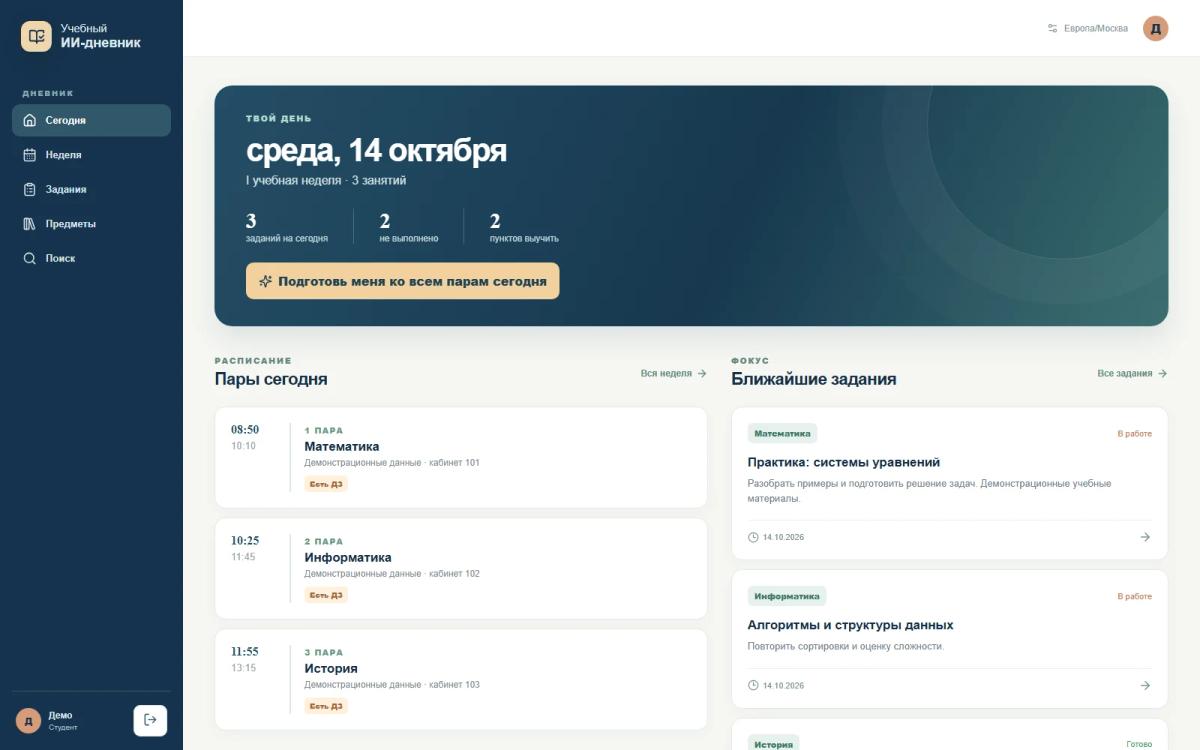Screen dimensions: 1200x750
Task: Click arrow next to Все задания
Action: 1162,373
